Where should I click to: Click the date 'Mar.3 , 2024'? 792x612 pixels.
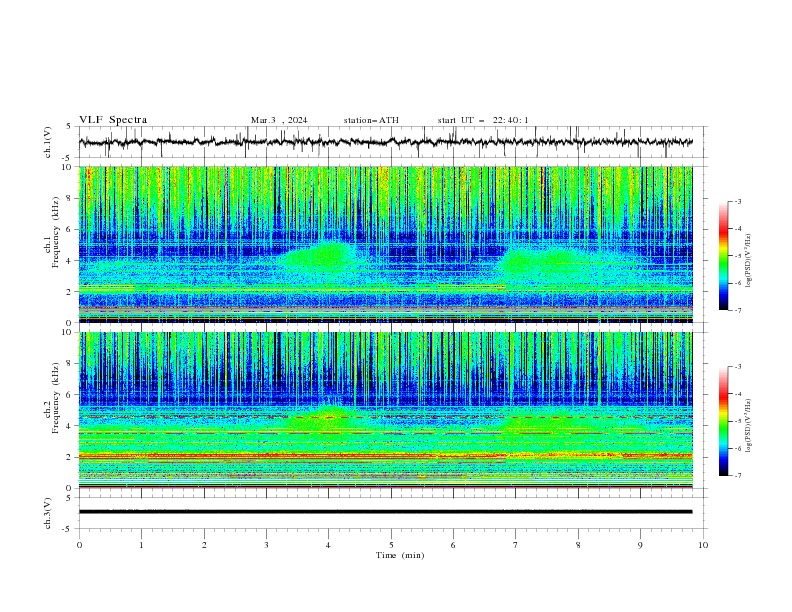click(279, 120)
